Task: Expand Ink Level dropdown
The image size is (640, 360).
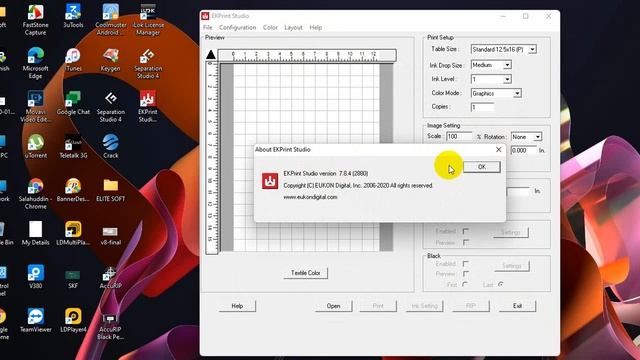Action: [x=507, y=79]
